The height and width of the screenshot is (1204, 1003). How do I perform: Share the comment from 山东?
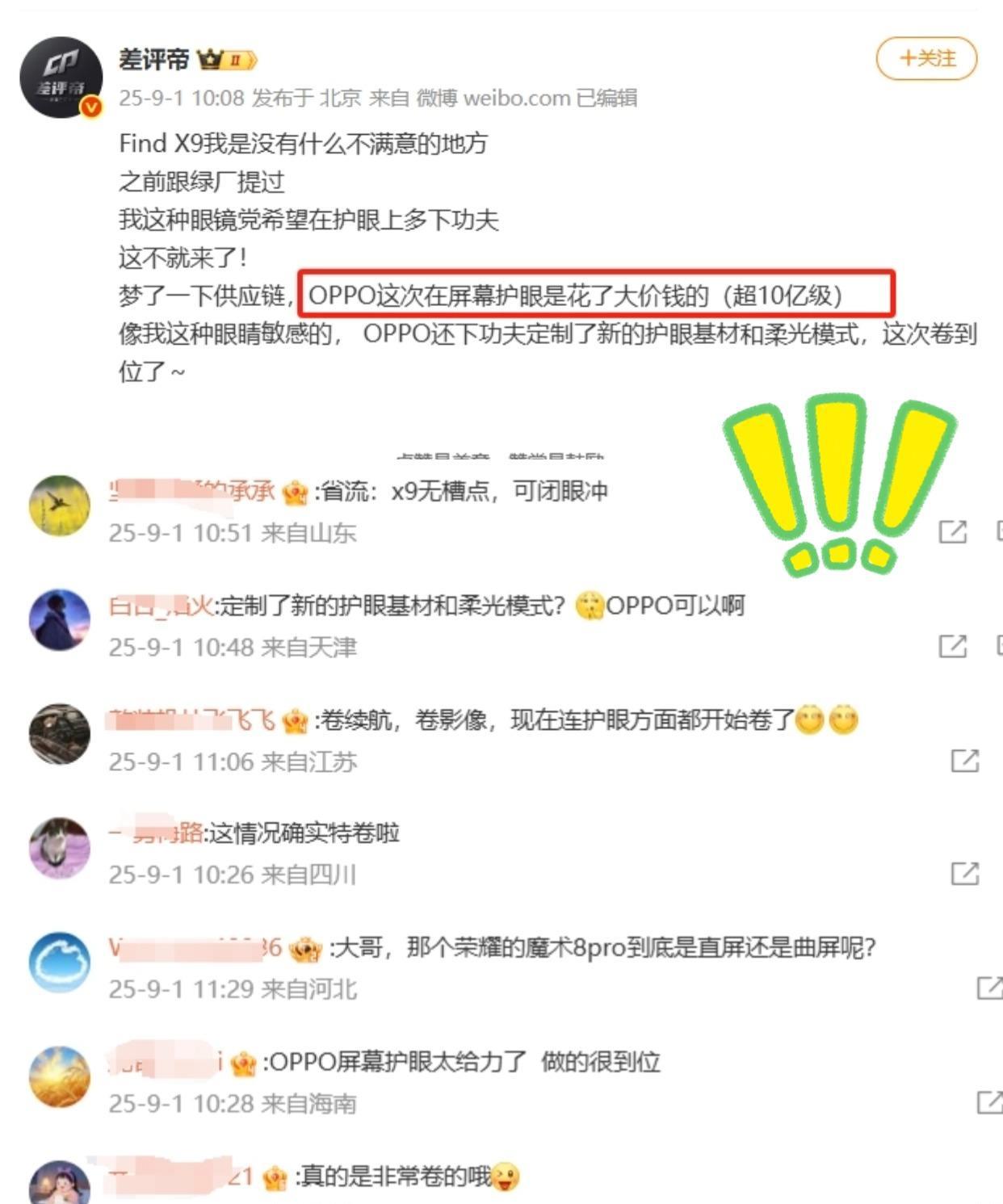pos(952,531)
